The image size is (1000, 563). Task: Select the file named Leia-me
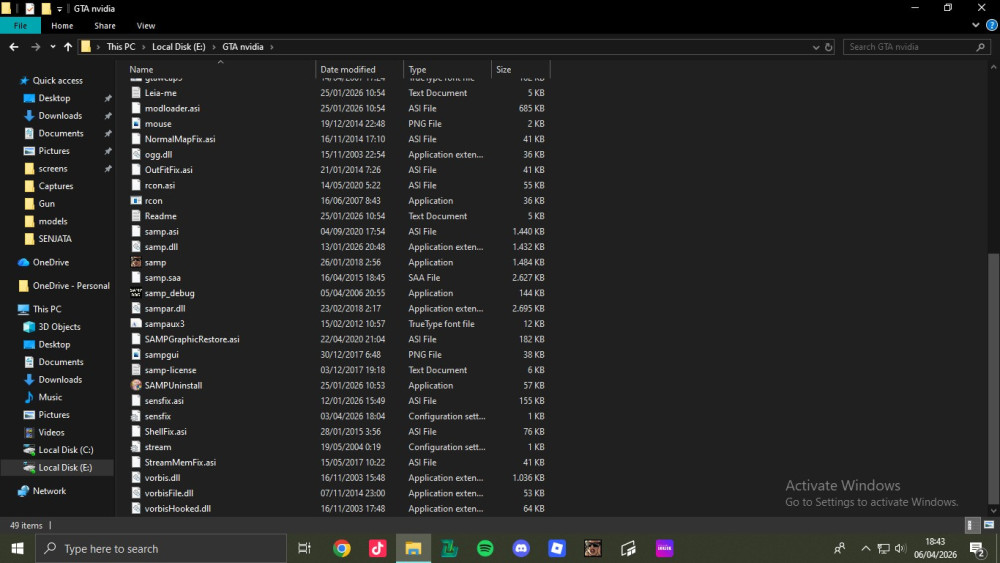(161, 93)
